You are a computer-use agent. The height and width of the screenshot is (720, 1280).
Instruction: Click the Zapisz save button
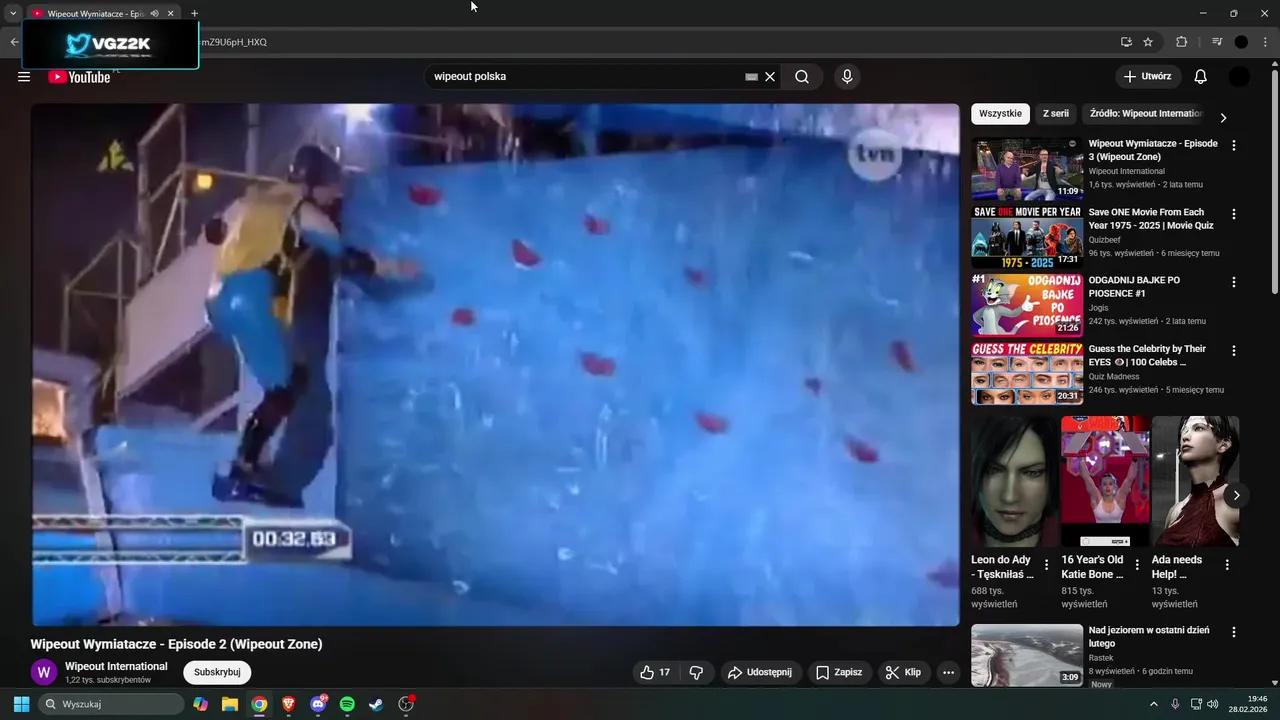838,672
